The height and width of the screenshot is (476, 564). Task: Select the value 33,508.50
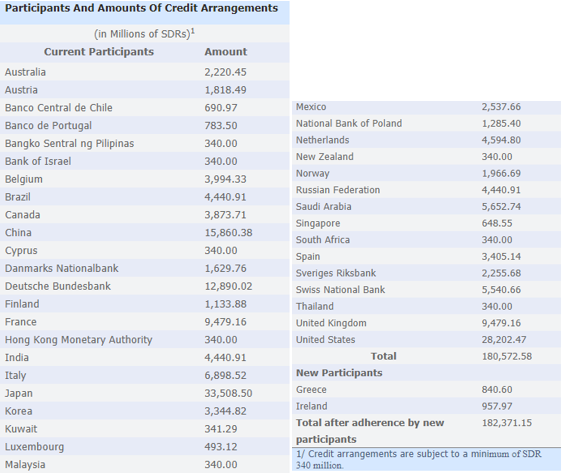[x=228, y=394]
